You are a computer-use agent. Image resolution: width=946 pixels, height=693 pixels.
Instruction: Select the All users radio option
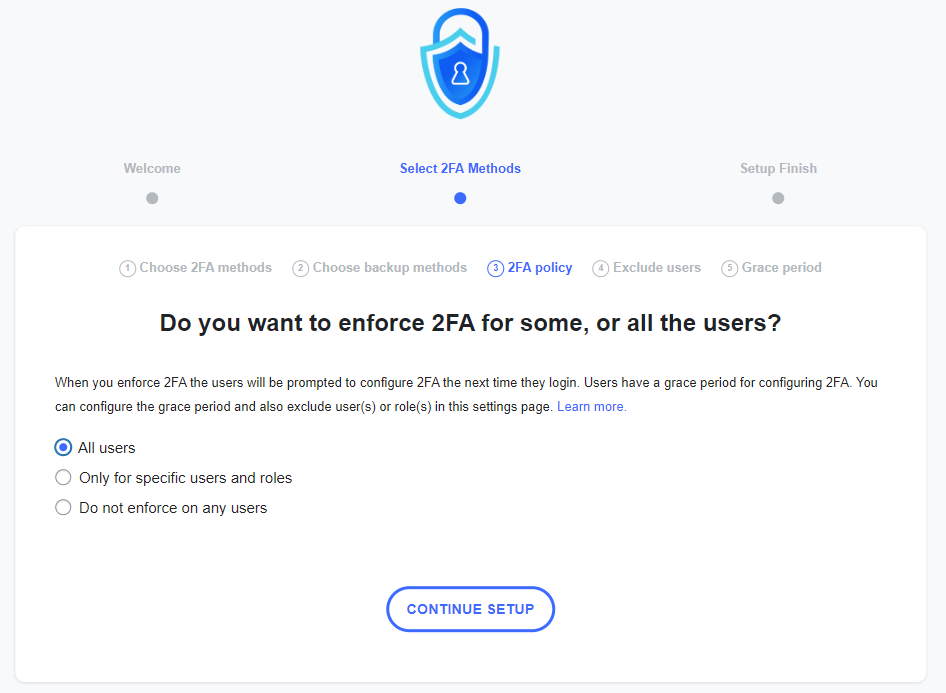63,447
